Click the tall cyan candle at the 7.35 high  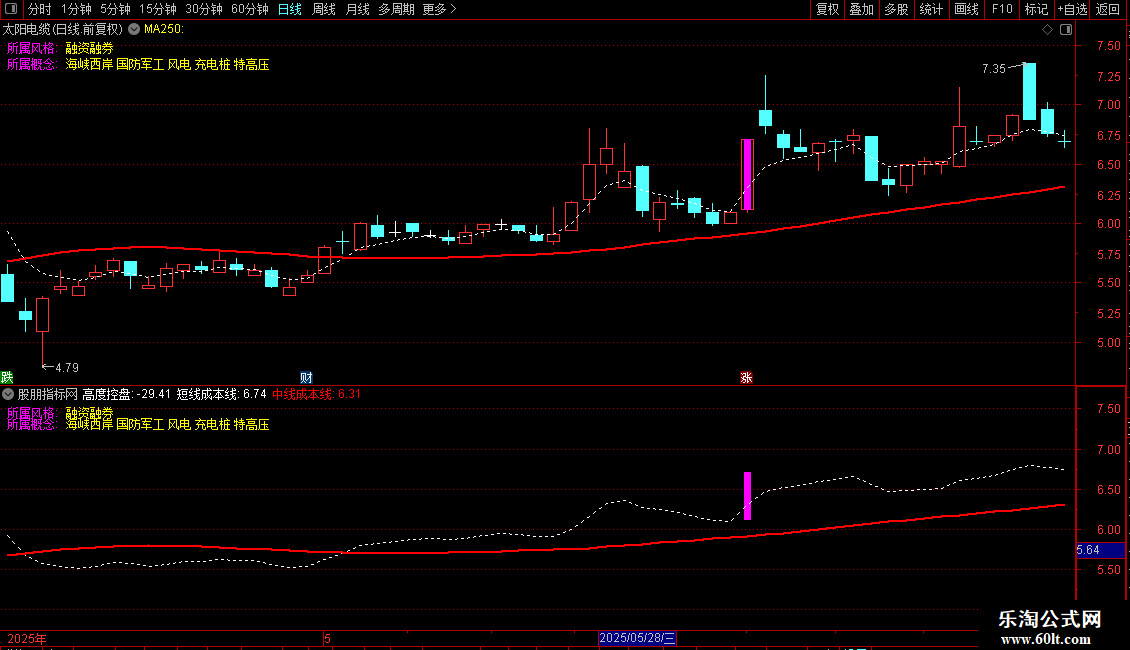pyautogui.click(x=1030, y=92)
